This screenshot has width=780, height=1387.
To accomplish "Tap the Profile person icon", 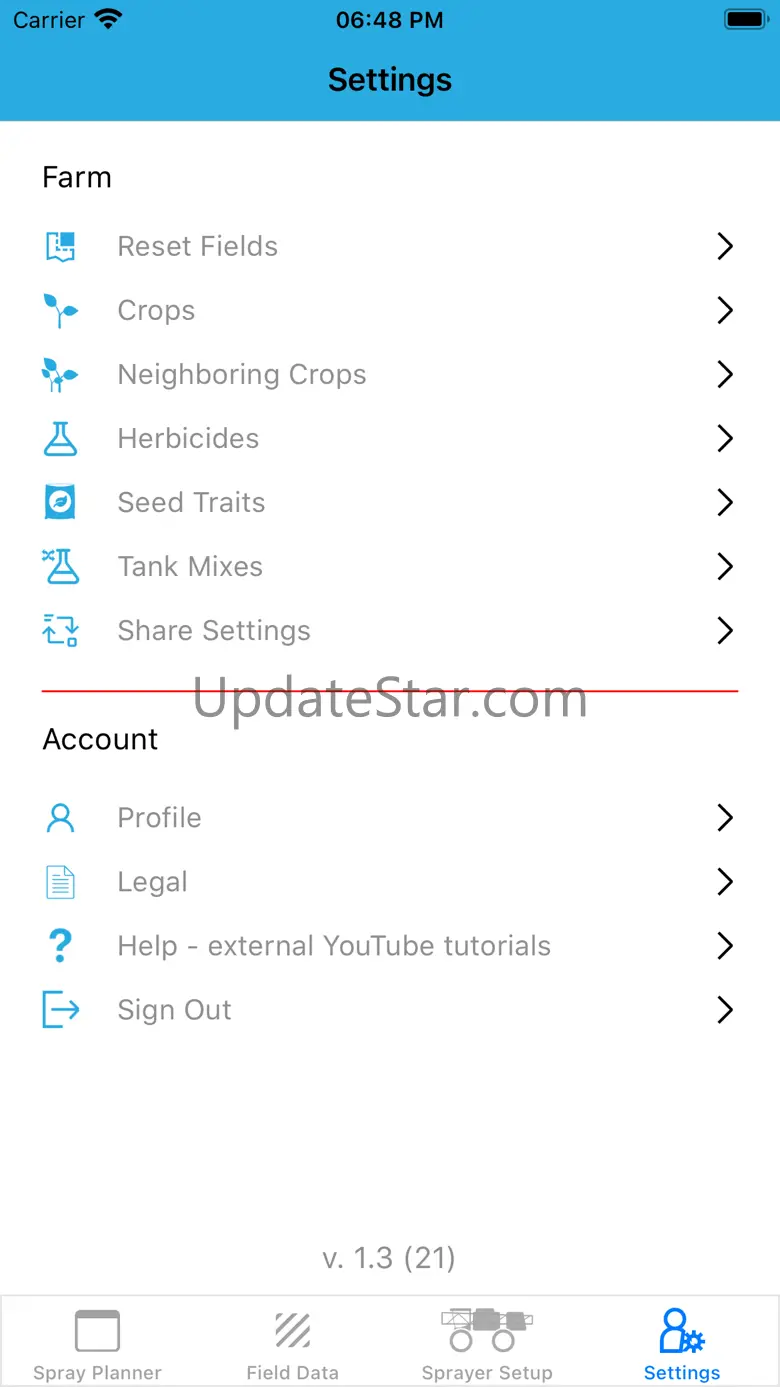I will [60, 818].
